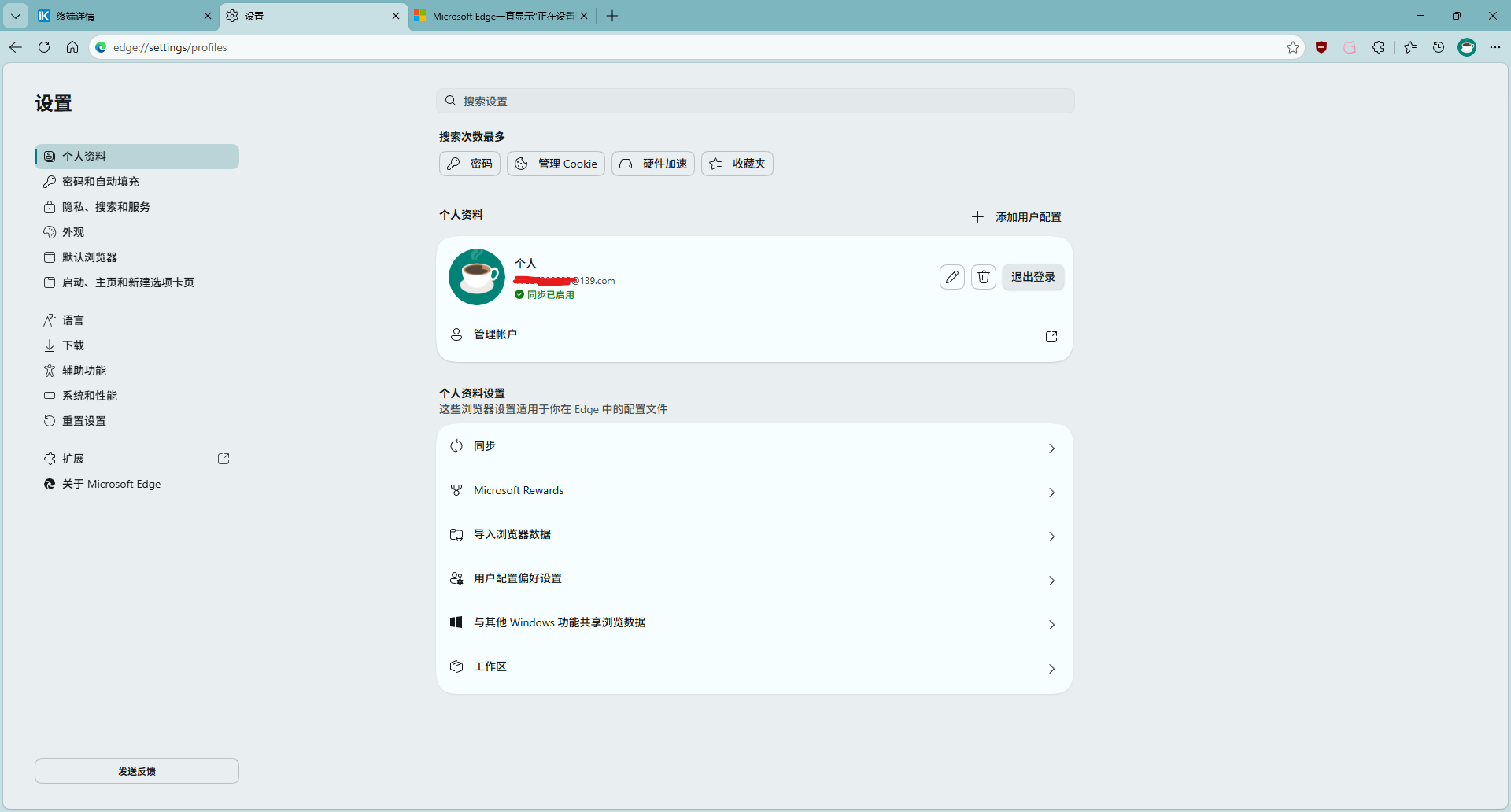Open 关于 Microsoft Edge in the sidebar
Viewport: 1511px width, 812px height.
click(137, 484)
